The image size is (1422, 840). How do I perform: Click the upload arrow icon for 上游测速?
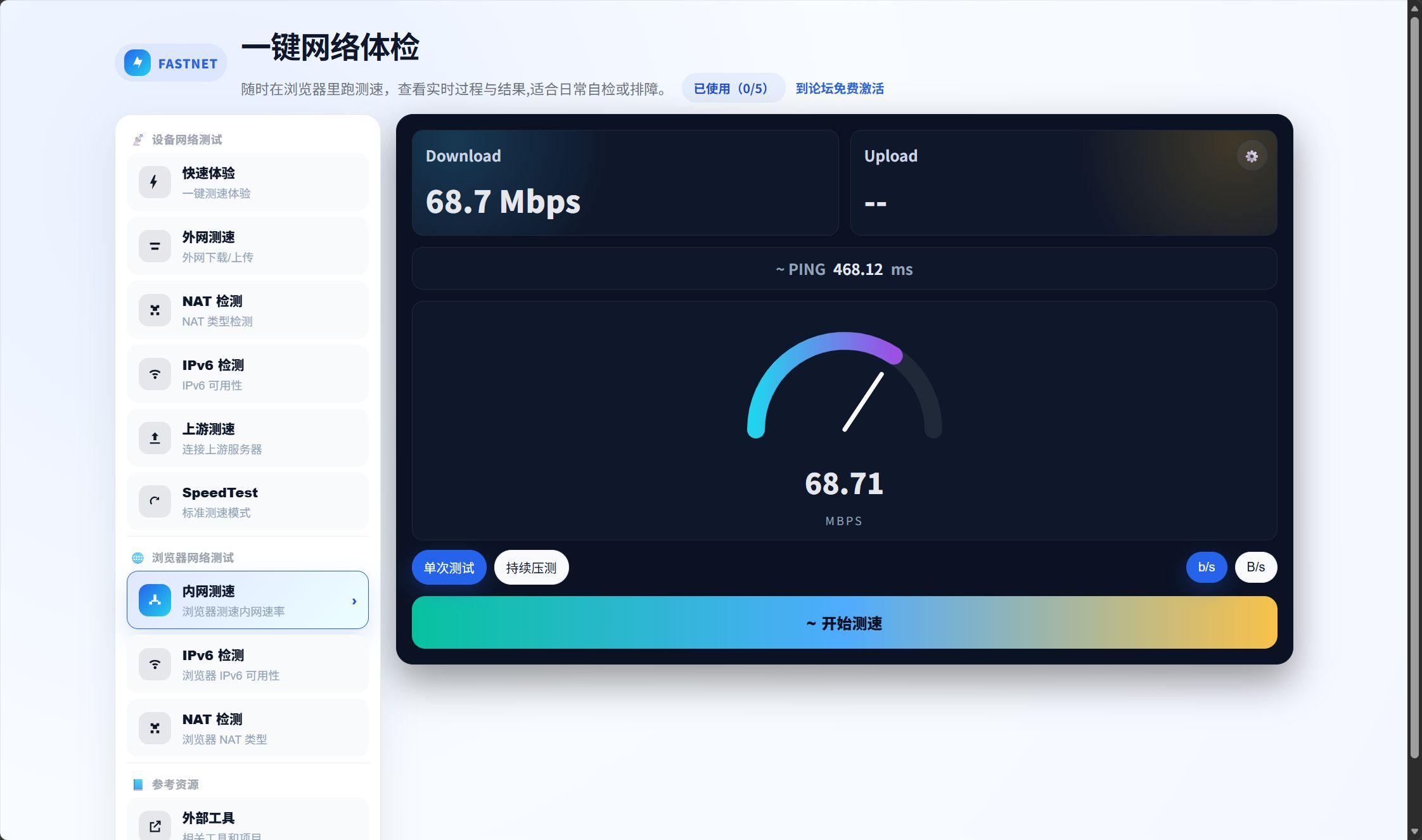(x=155, y=438)
